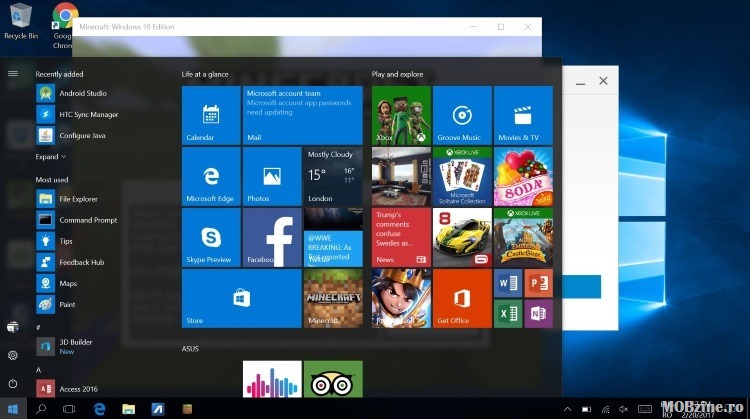Click the blue button in the white background window
750x419 pixels.
coord(581,287)
